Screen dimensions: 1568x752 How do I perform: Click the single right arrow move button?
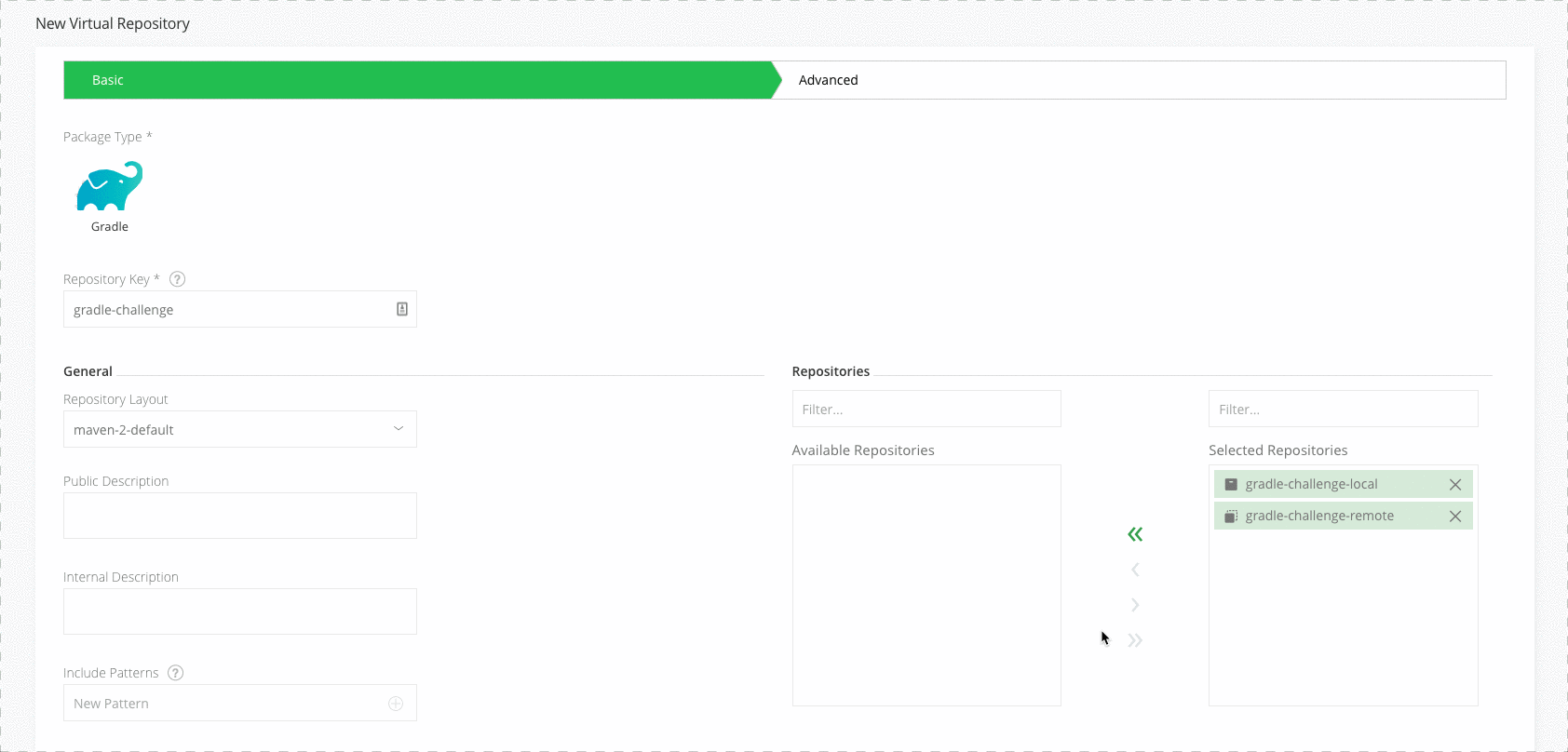click(x=1134, y=605)
